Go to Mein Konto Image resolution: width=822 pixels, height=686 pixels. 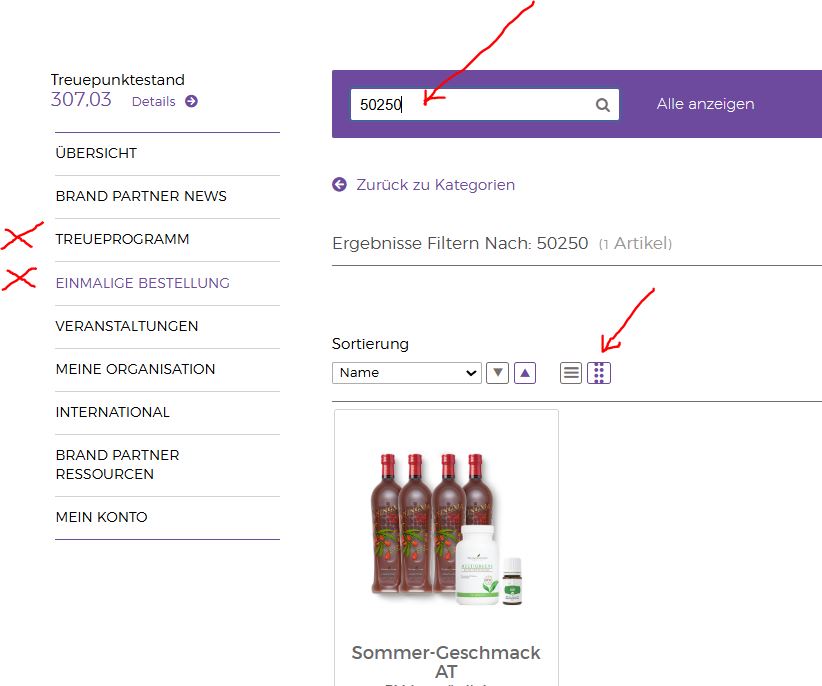(101, 517)
